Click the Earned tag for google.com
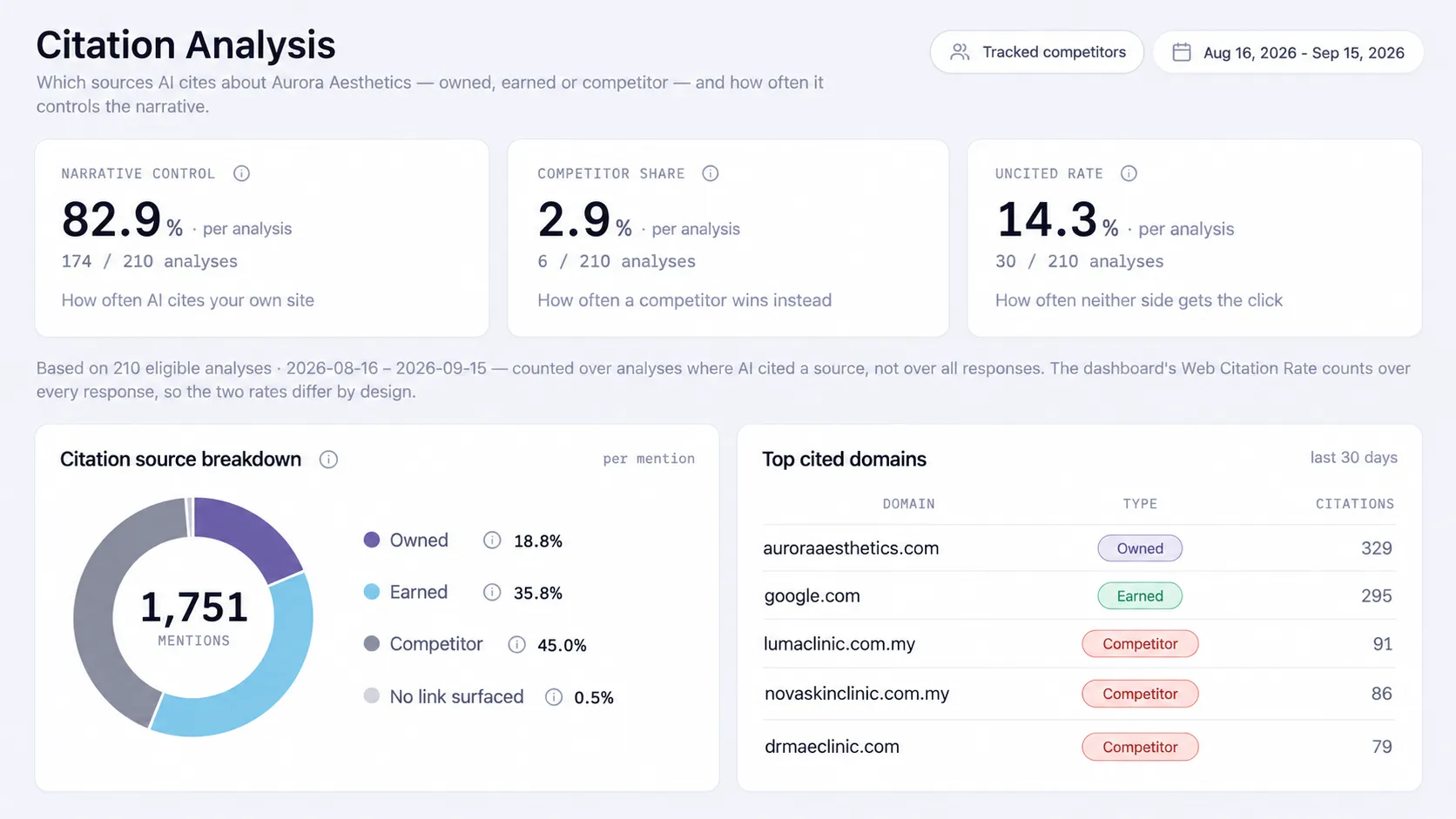Viewport: 1456px width, 819px height. pos(1140,596)
